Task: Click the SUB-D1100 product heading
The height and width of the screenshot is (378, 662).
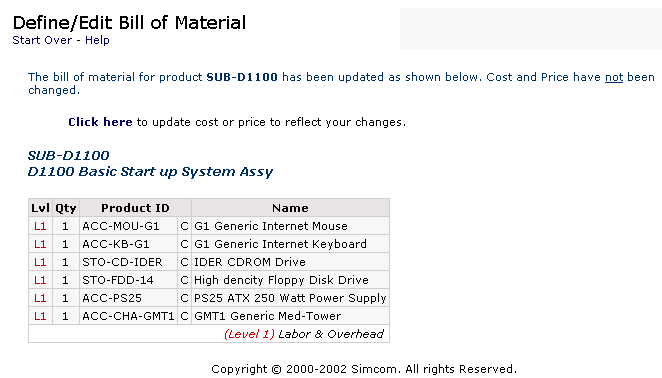Action: pos(68,155)
